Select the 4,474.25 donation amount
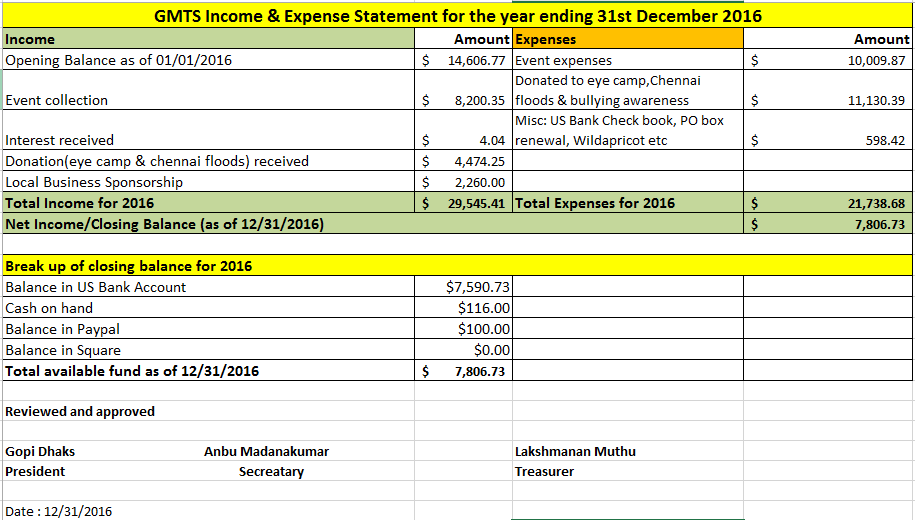The width and height of the screenshot is (915, 520). (x=463, y=160)
